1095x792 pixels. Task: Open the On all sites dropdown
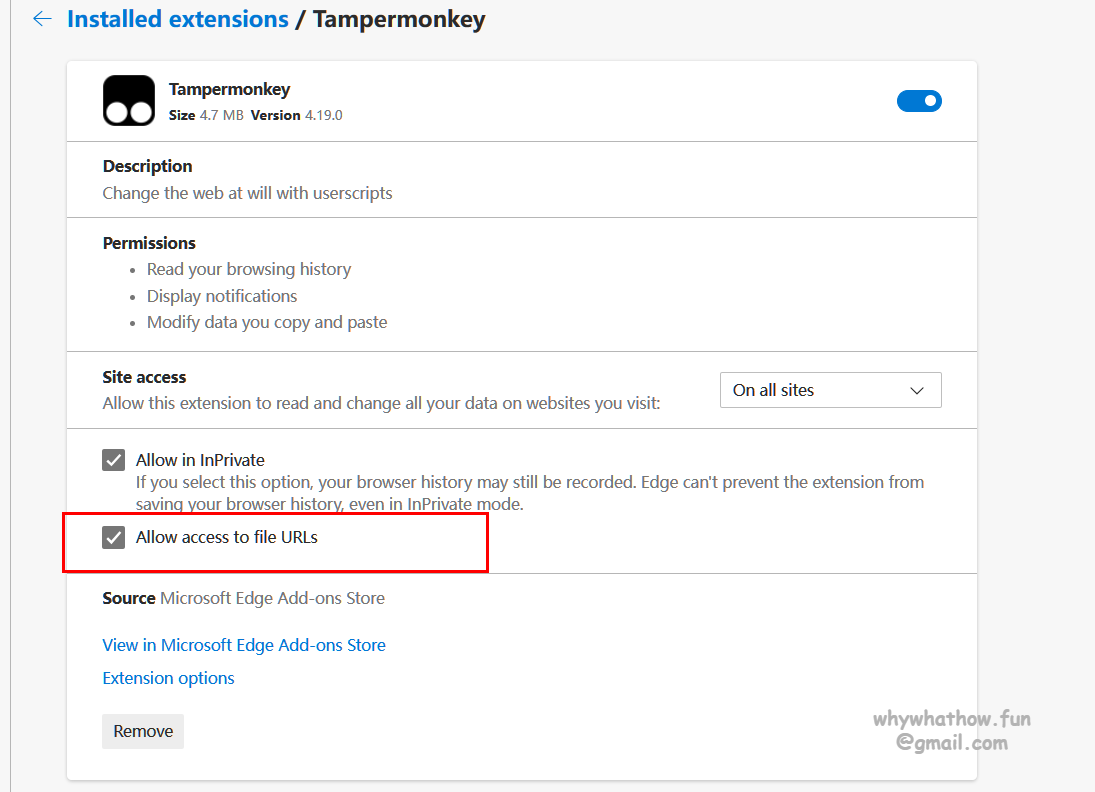[830, 390]
